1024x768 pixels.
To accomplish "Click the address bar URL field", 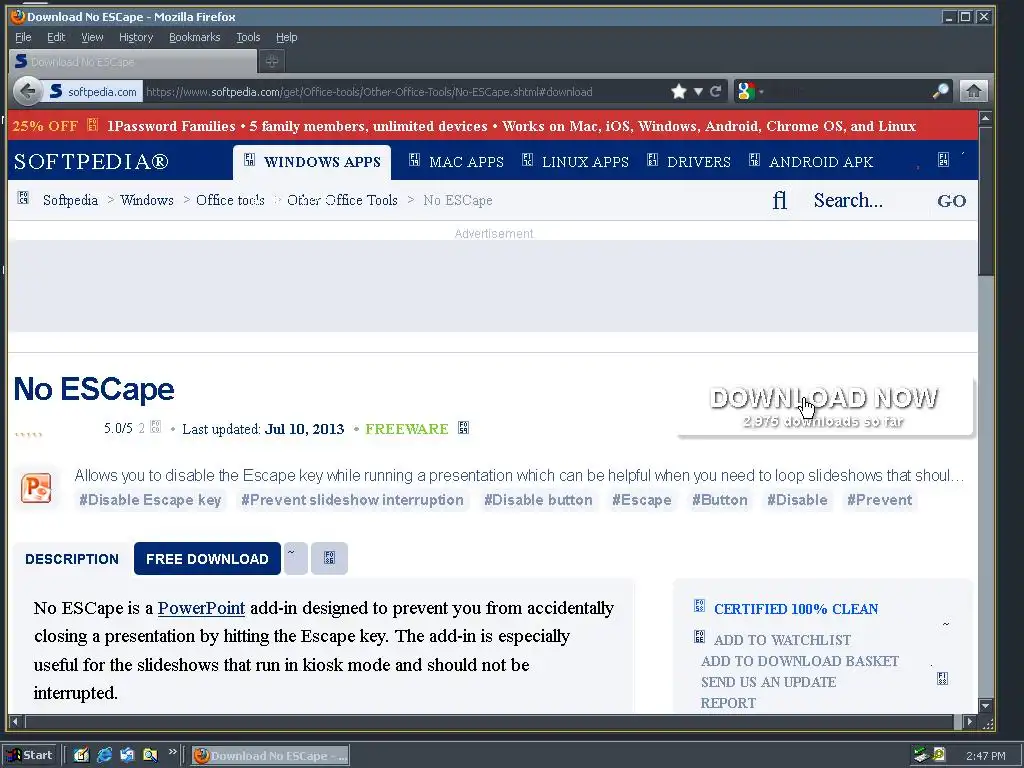I will [x=405, y=91].
